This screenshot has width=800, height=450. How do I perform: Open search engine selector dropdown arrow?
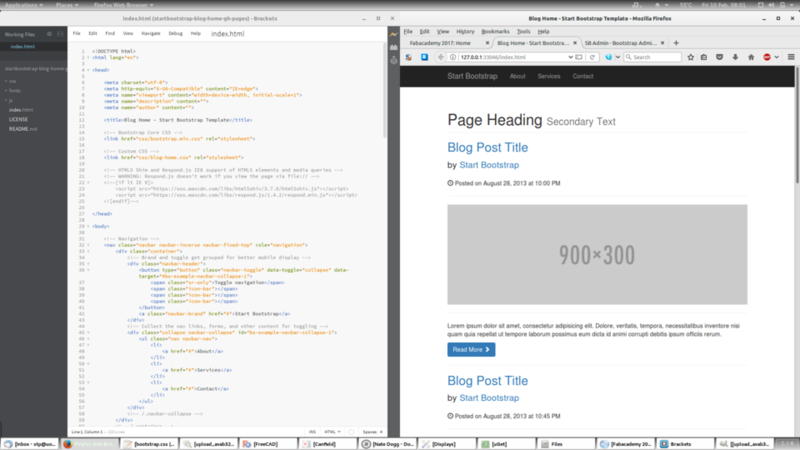[617, 57]
